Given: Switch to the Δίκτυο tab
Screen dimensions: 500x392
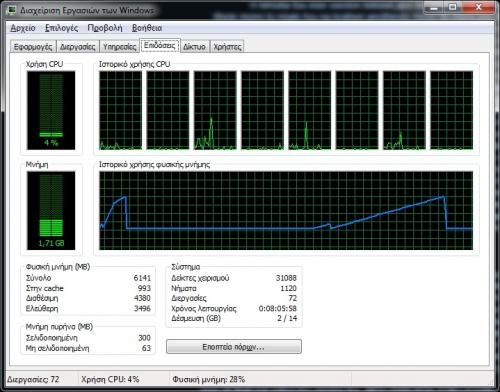Looking at the screenshot, I should coord(194,47).
